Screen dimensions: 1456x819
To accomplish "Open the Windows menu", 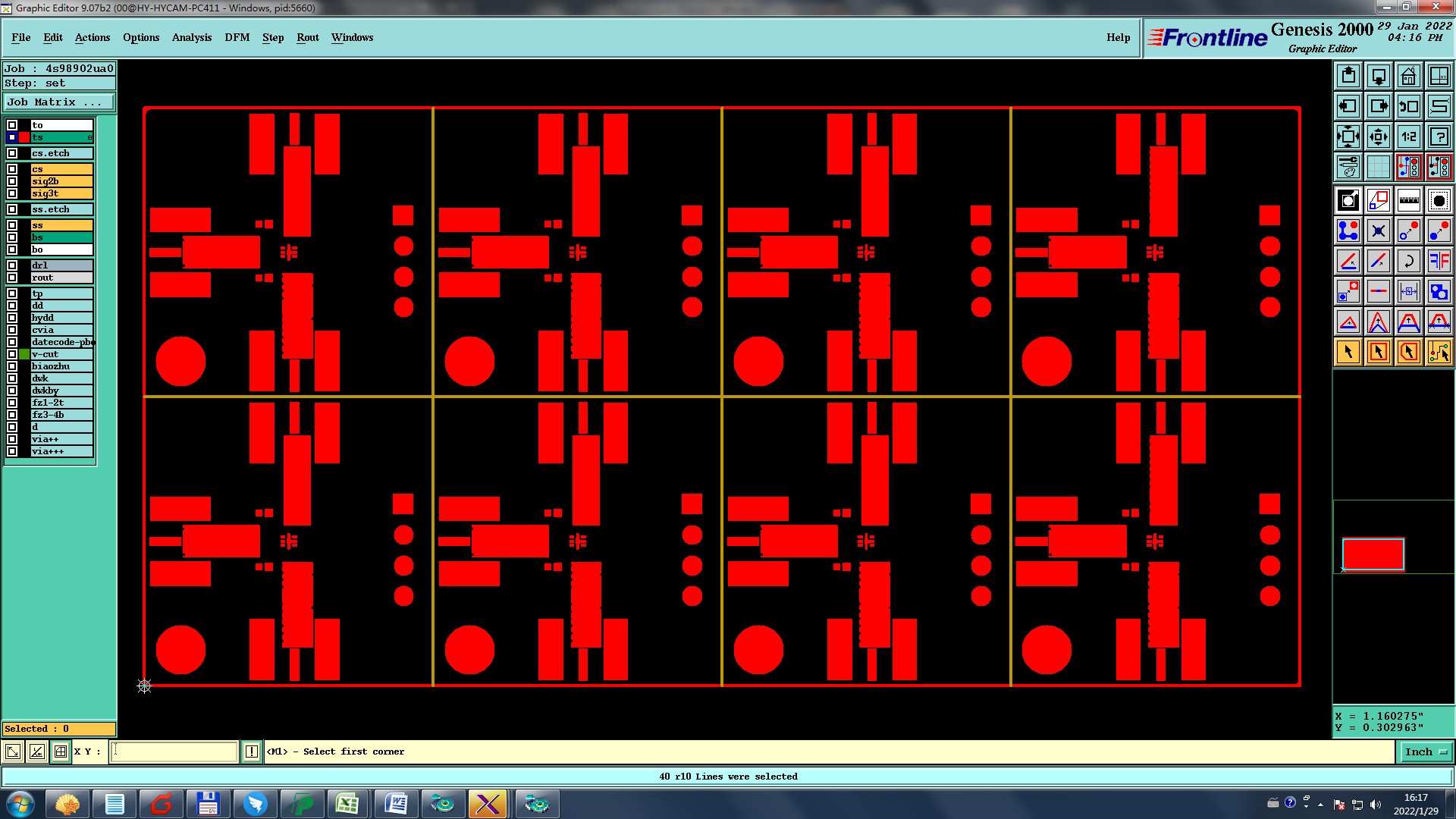I will 352,37.
